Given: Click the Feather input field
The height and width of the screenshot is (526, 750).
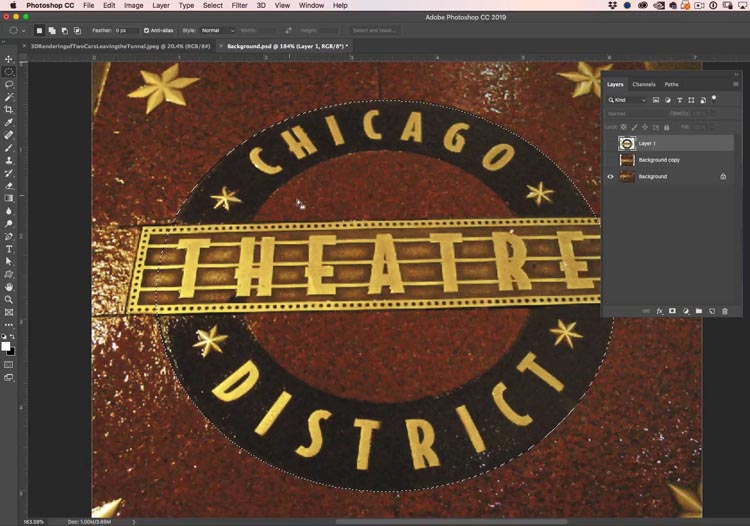Looking at the screenshot, I should pyautogui.click(x=127, y=31).
